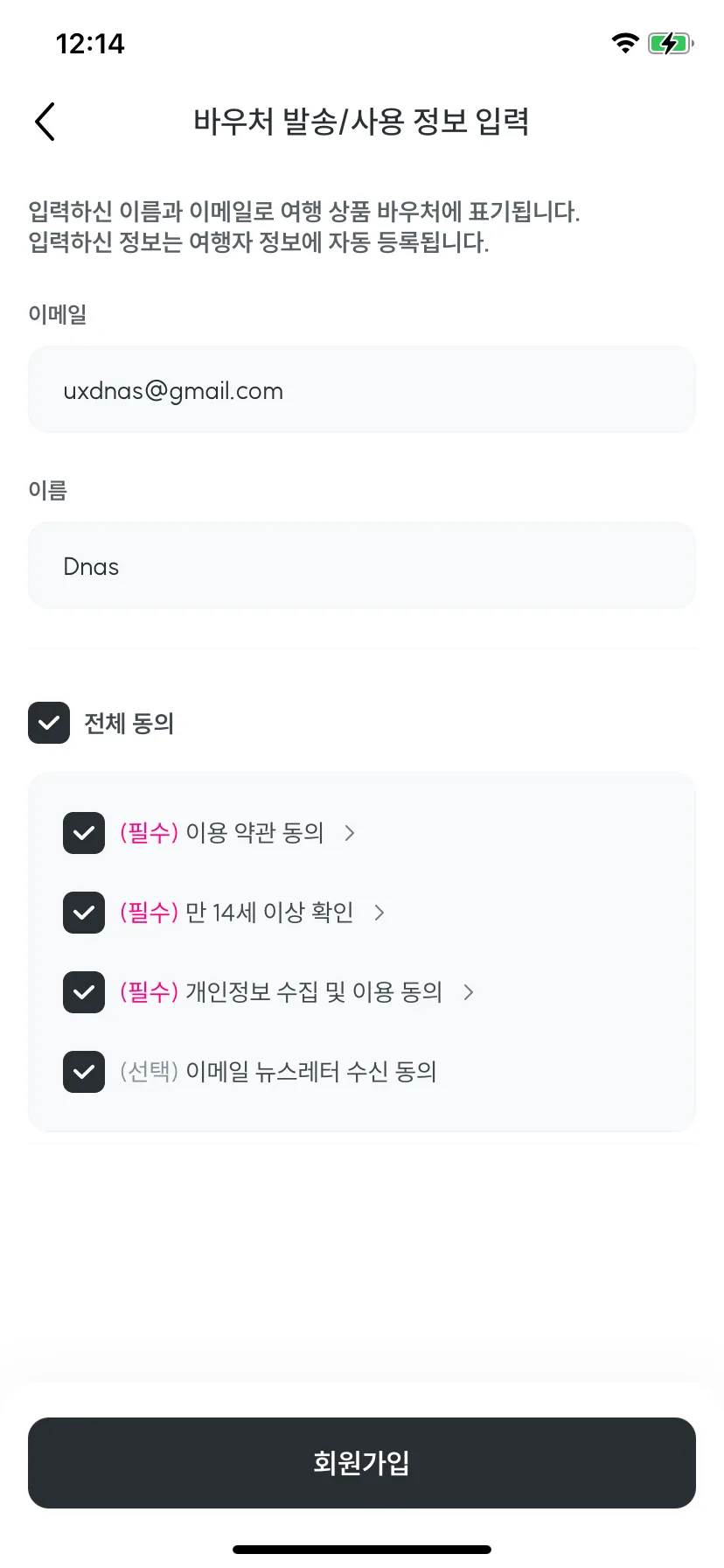
Task: Toggle the 이용 약관 동의 checkbox
Action: [x=84, y=833]
